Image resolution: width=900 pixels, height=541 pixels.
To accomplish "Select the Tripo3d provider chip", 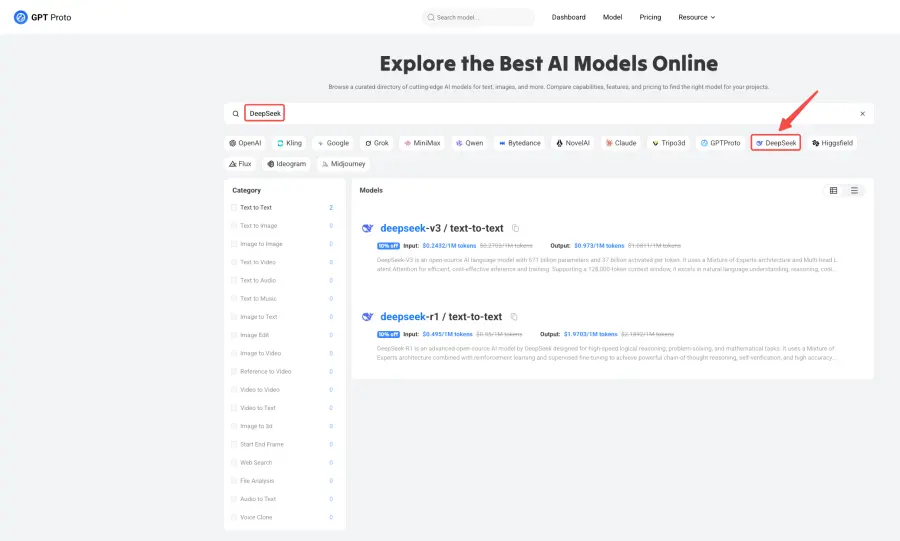I will (x=669, y=143).
